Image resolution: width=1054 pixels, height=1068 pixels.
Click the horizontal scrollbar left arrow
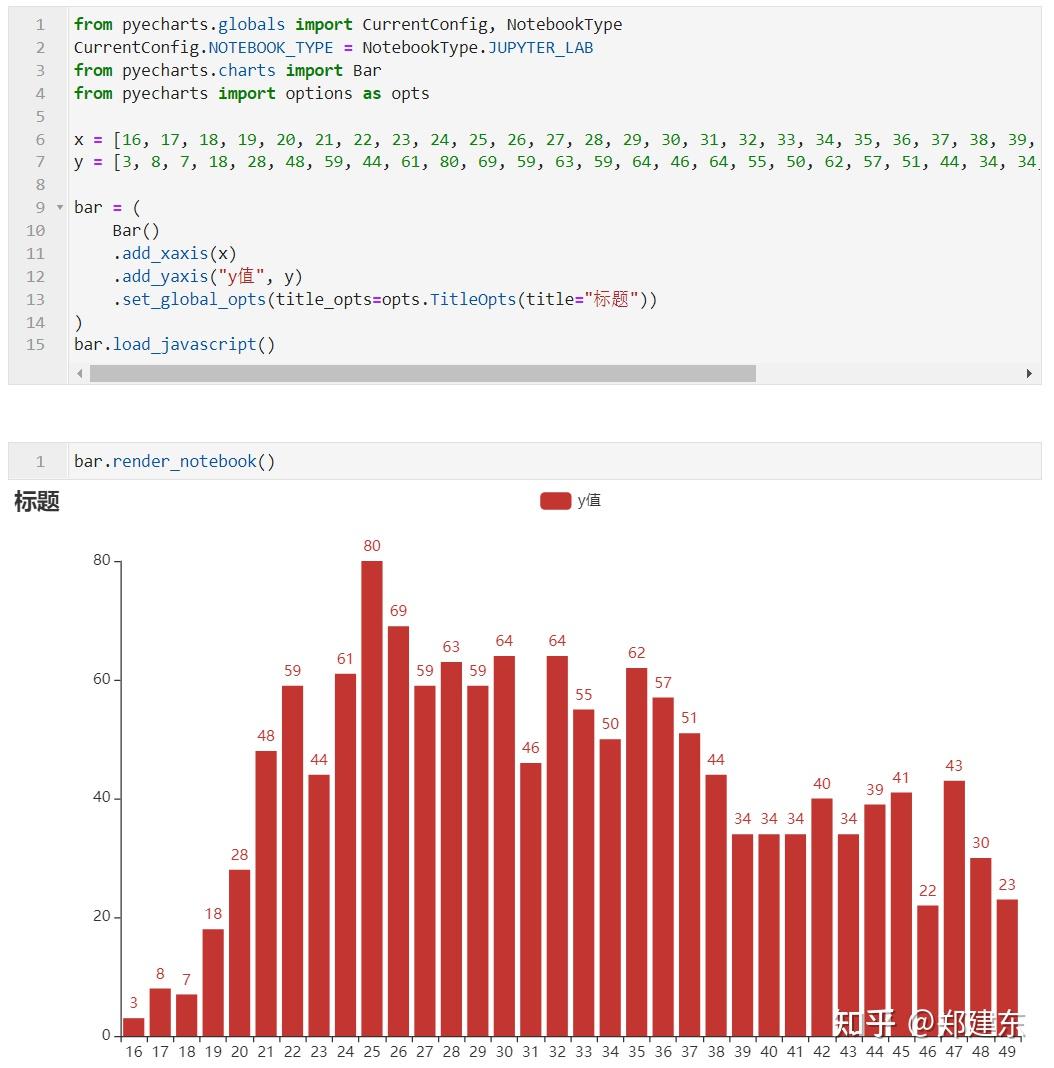tap(80, 373)
